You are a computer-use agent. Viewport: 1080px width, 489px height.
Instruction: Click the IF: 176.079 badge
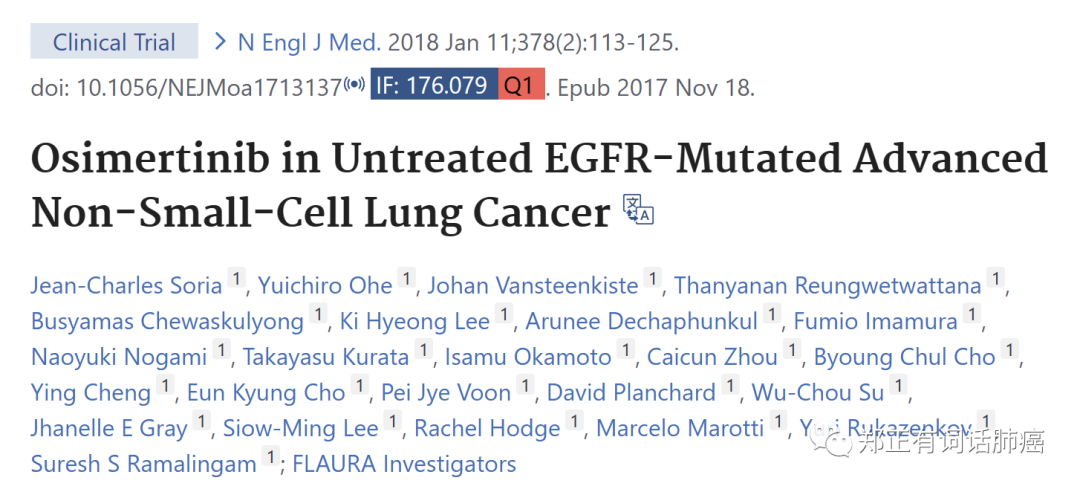(434, 85)
